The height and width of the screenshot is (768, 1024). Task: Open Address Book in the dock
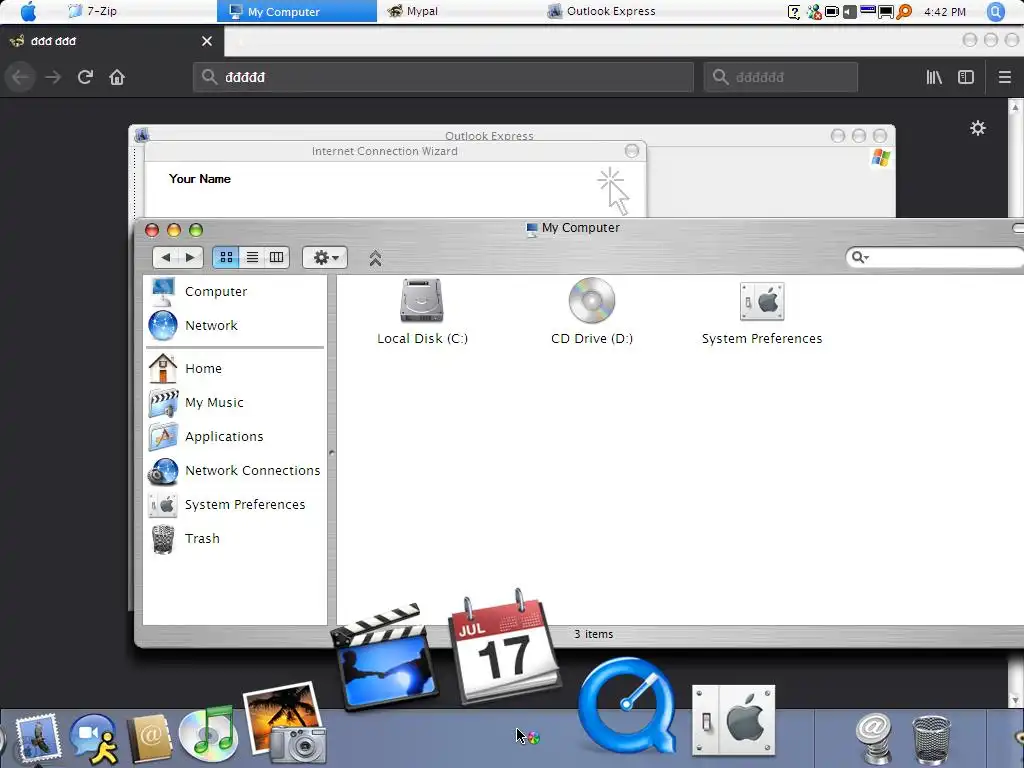150,738
